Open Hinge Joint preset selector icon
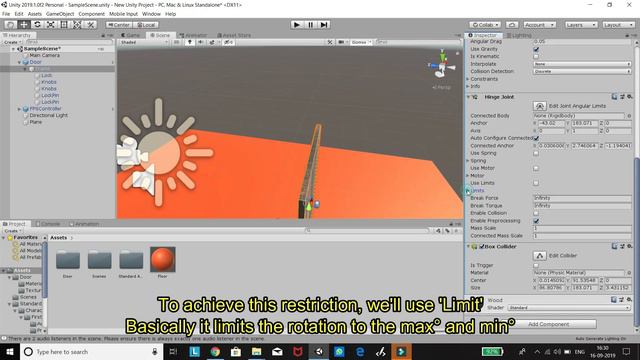640x360 pixels. click(x=622, y=97)
